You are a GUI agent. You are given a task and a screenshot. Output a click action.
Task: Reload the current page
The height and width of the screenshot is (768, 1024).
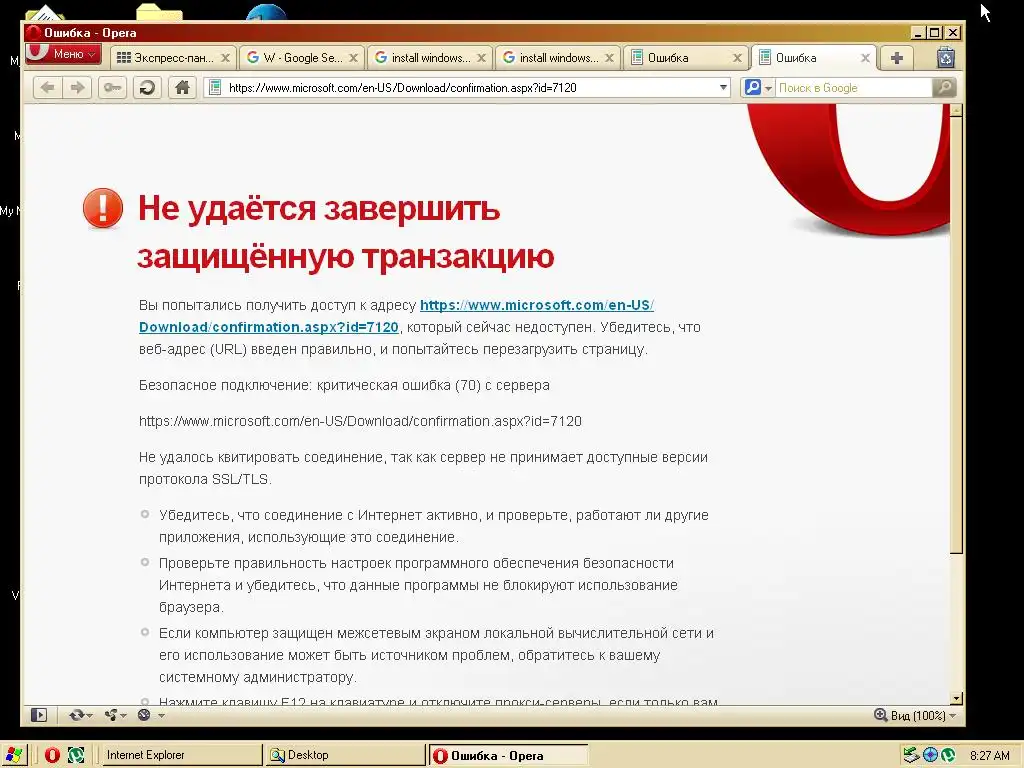[148, 88]
